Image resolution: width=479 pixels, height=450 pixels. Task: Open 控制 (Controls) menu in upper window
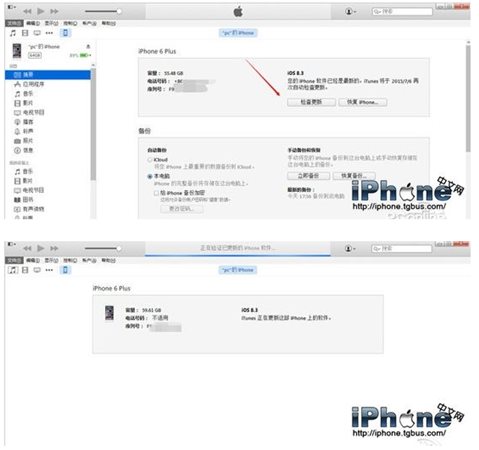[70, 23]
